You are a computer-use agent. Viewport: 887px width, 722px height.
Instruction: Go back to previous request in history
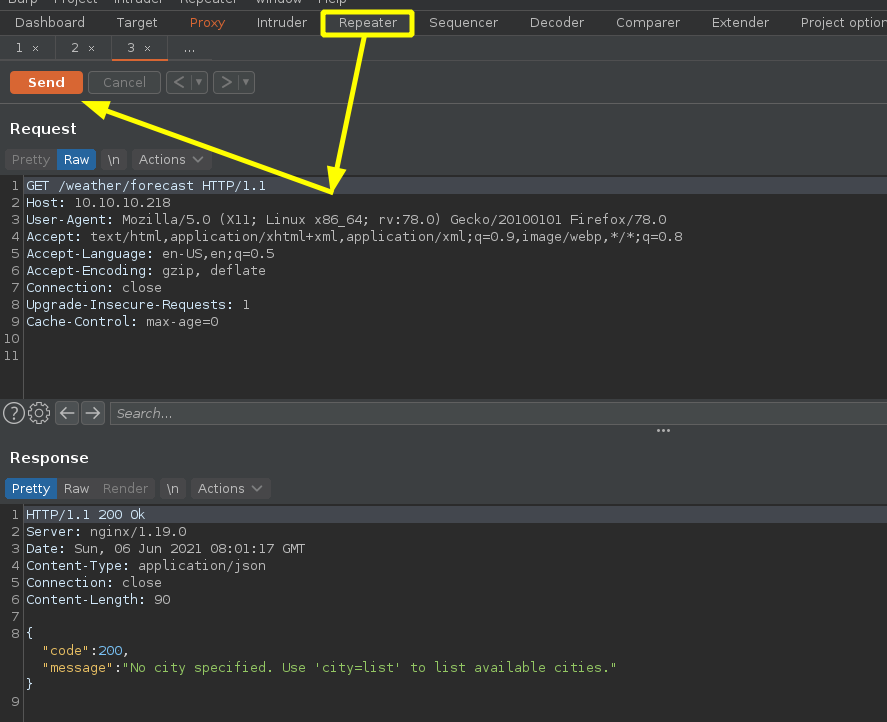179,83
